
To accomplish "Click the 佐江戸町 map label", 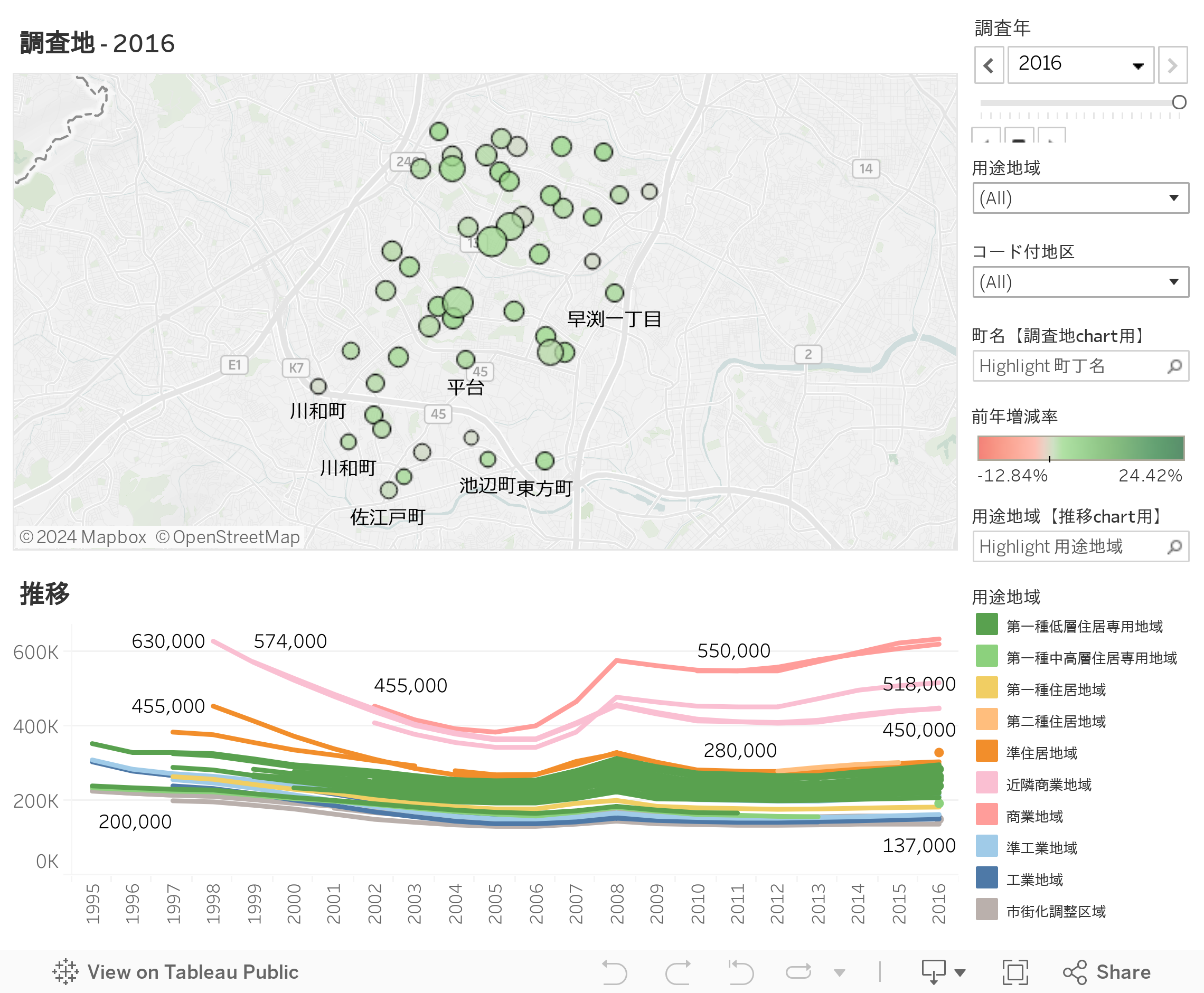I will click(388, 516).
